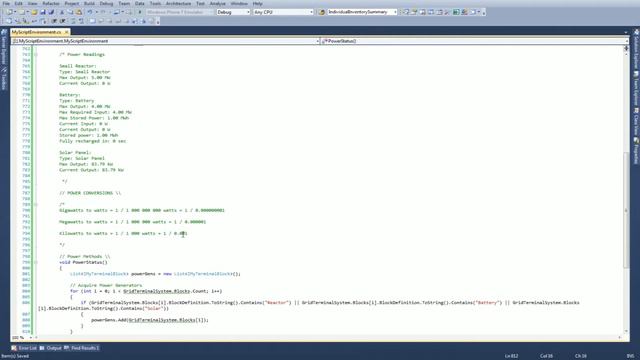This screenshot has width=640, height=360.
Task: Open the Solution Explorer side tab
Action: 636,49
